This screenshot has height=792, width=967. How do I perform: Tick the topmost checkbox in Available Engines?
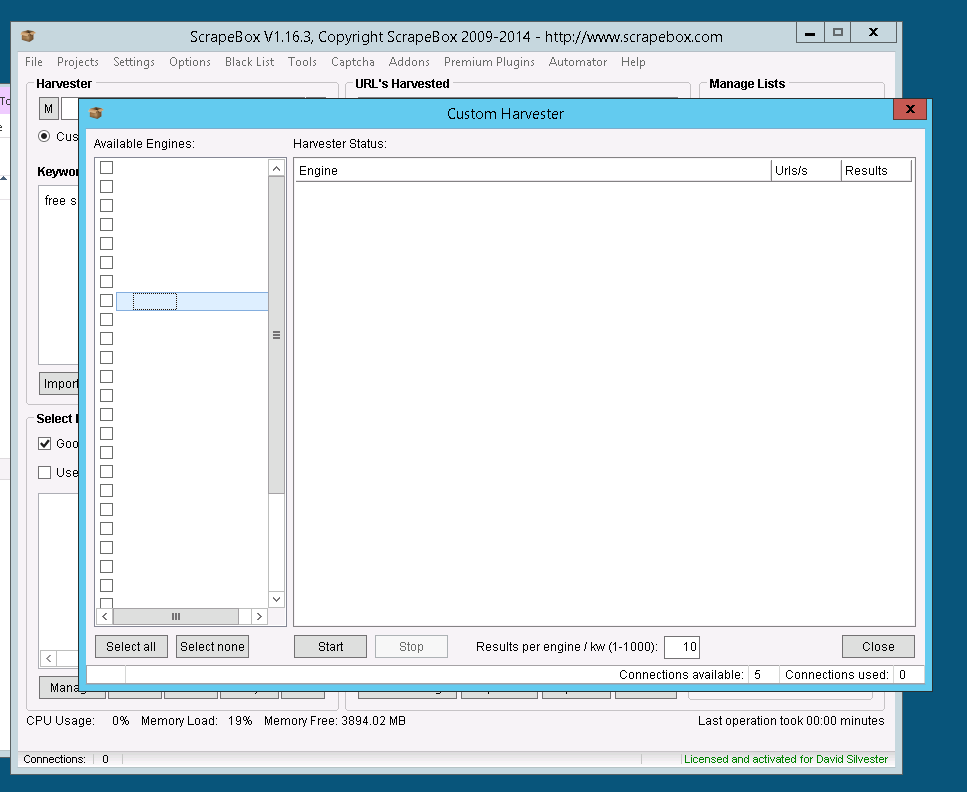pos(107,167)
